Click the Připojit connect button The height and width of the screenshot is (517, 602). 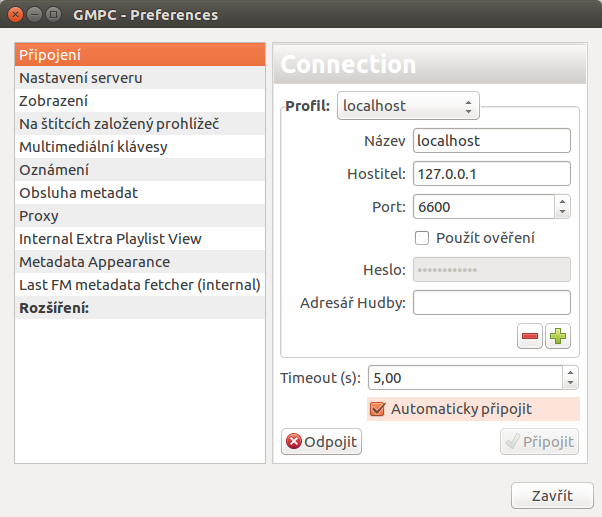(x=539, y=442)
